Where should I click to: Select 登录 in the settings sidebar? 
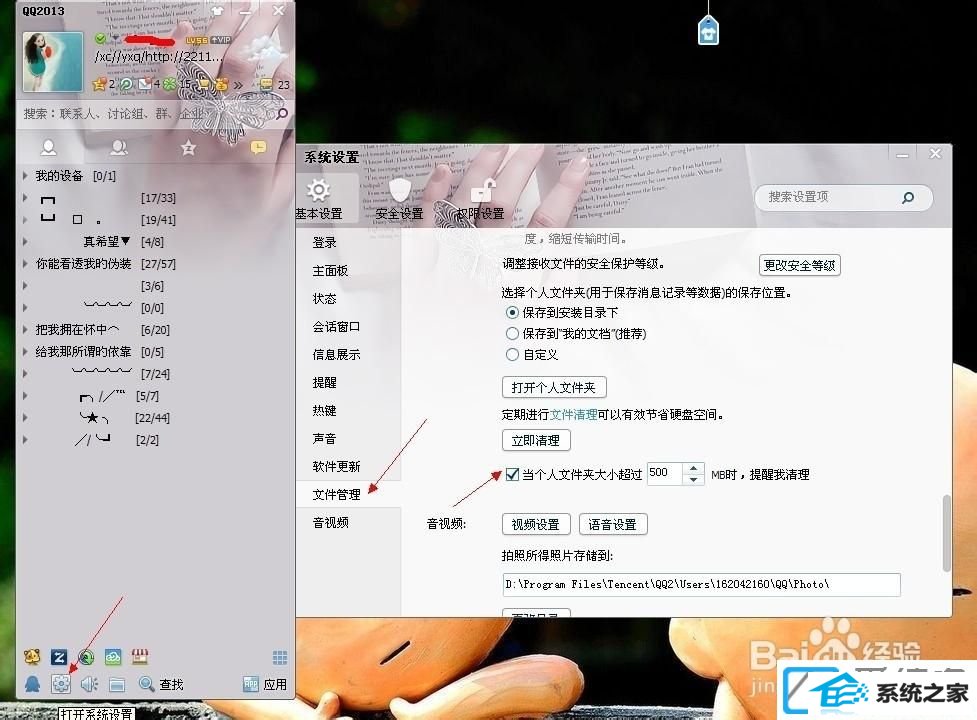point(324,242)
